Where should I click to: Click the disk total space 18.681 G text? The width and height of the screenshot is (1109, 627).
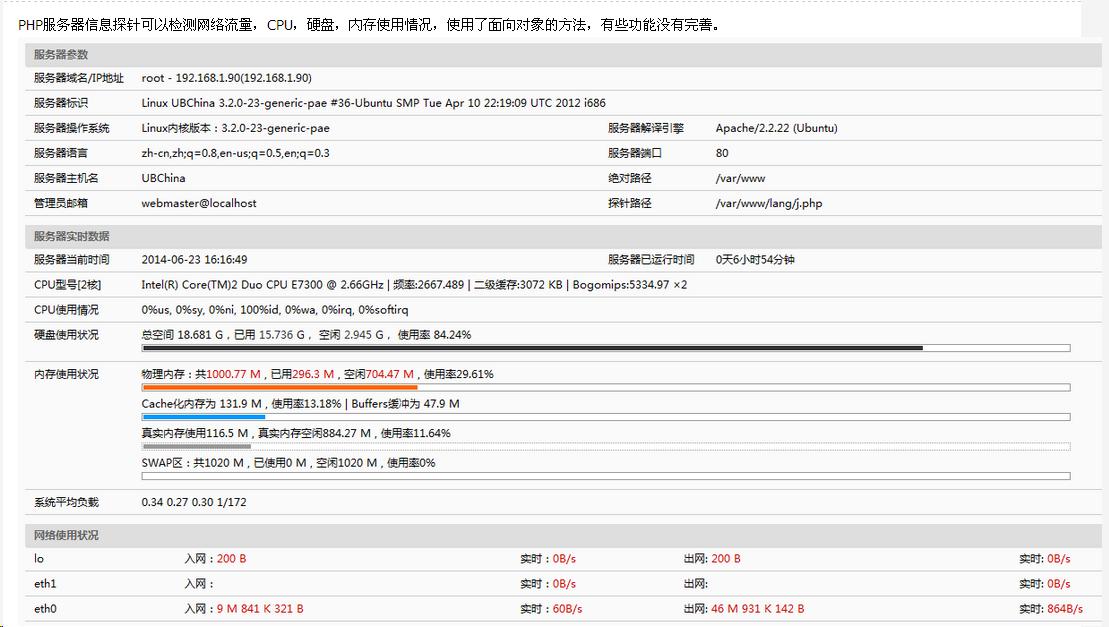pos(182,335)
